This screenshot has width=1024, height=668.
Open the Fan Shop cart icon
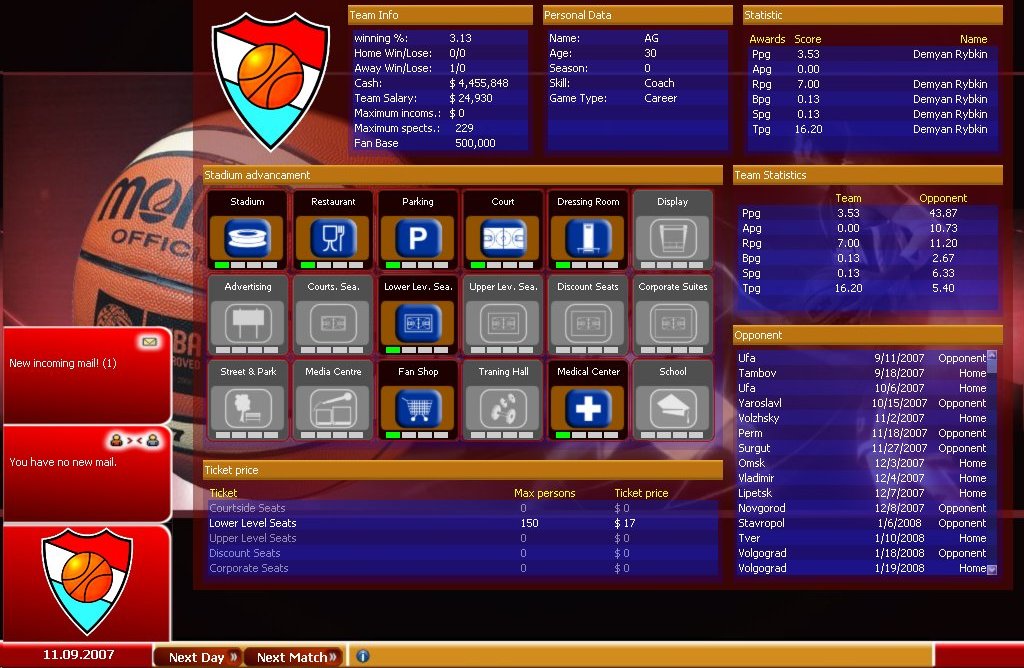click(x=418, y=407)
